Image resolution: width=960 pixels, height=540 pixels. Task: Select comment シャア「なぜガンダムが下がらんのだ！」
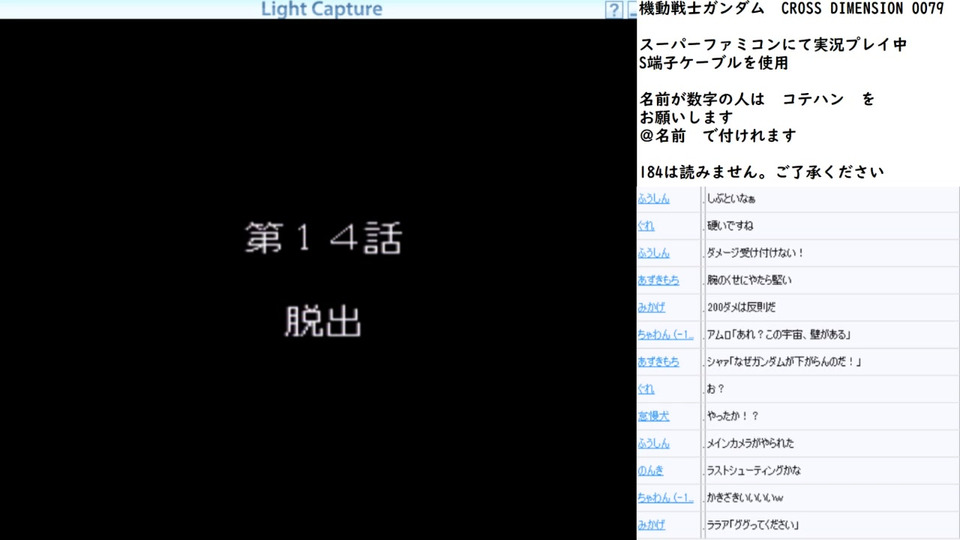(x=784, y=362)
